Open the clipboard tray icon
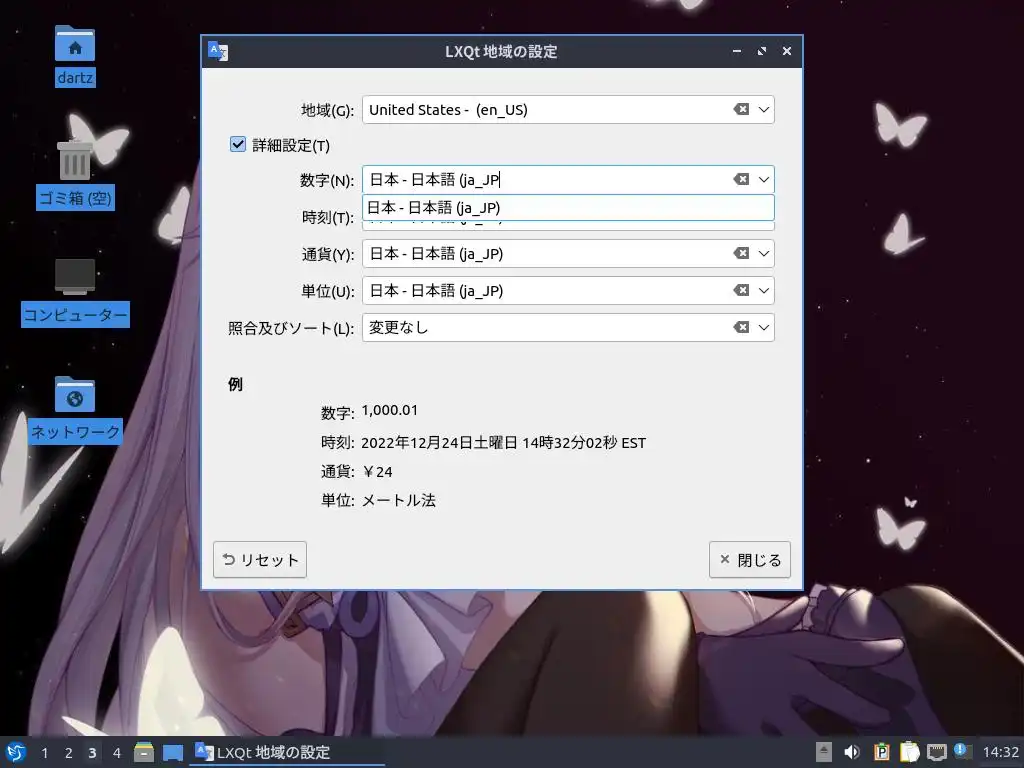This screenshot has width=1024, height=768. (909, 752)
